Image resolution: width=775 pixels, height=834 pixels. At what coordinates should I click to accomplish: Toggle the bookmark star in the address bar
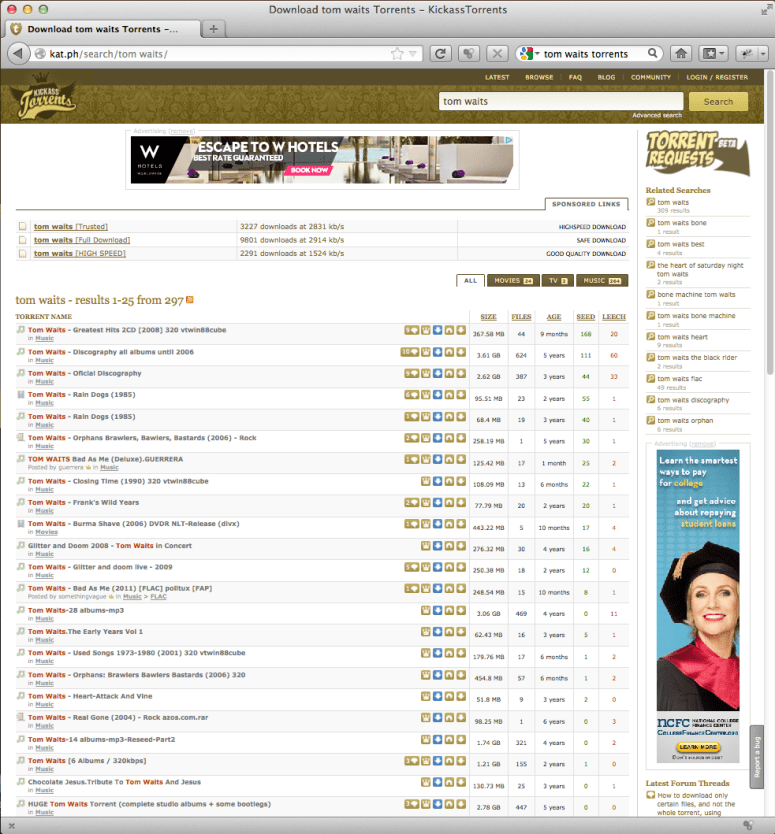(x=397, y=53)
